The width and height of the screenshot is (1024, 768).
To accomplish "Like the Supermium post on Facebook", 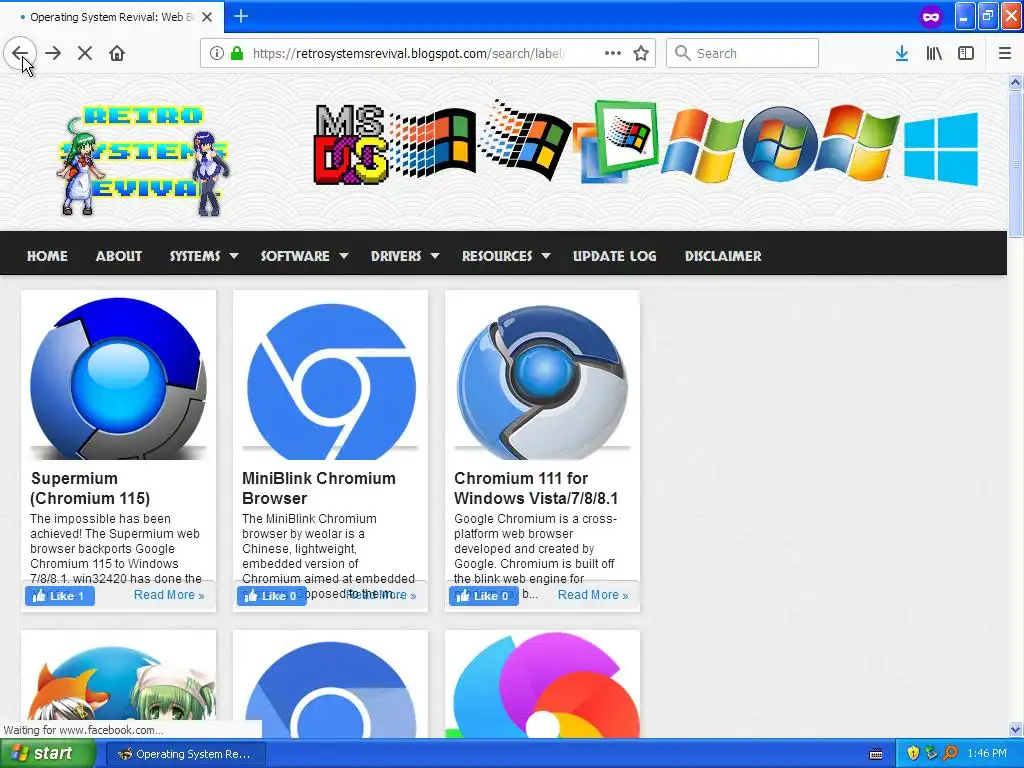I will tap(59, 596).
